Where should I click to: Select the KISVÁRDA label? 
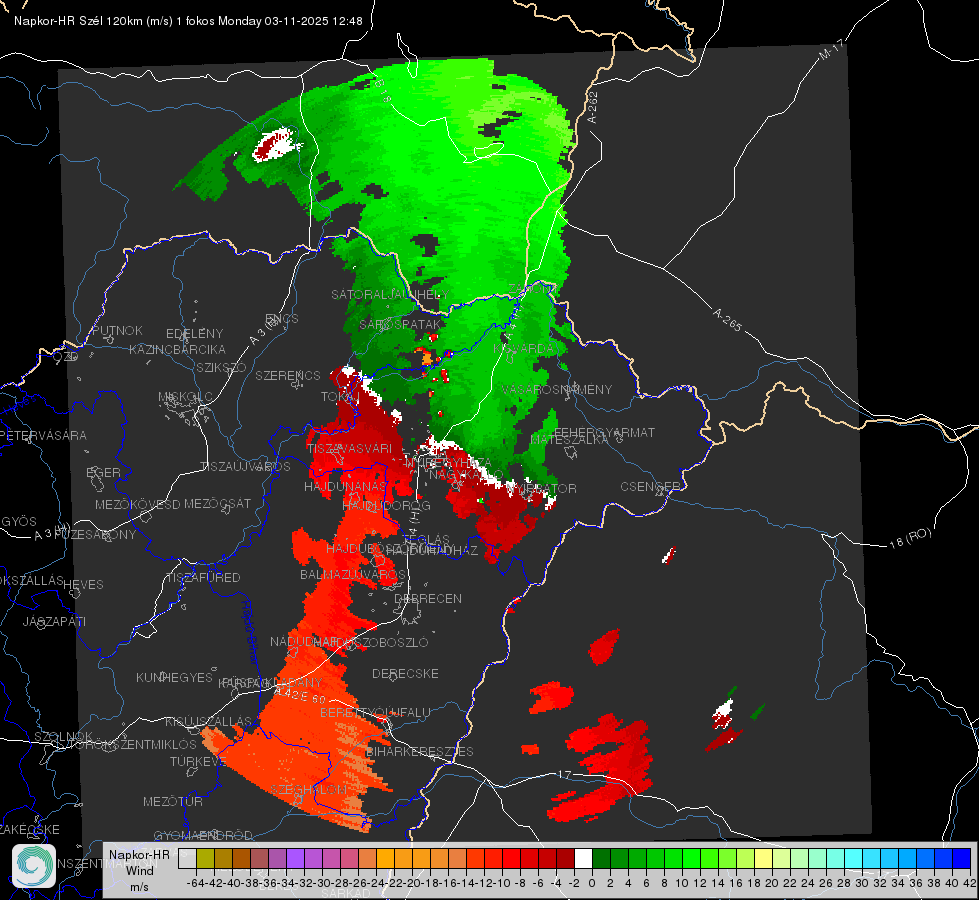point(524,349)
